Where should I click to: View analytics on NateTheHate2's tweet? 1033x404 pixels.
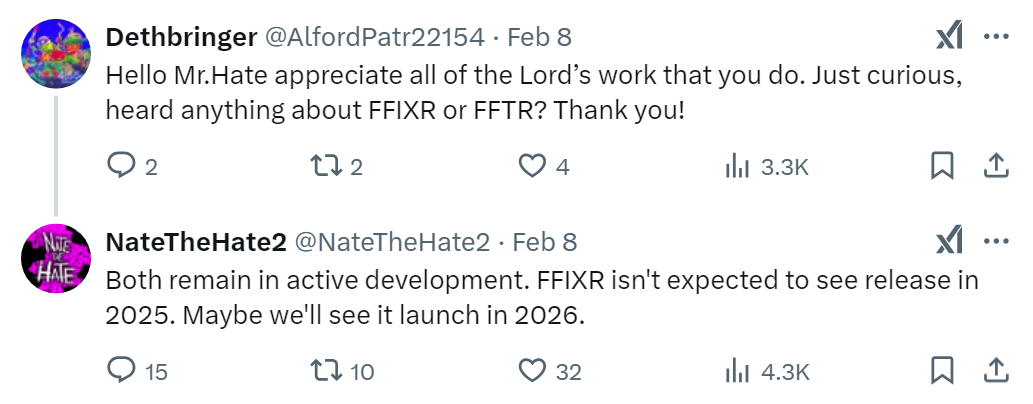coord(737,371)
